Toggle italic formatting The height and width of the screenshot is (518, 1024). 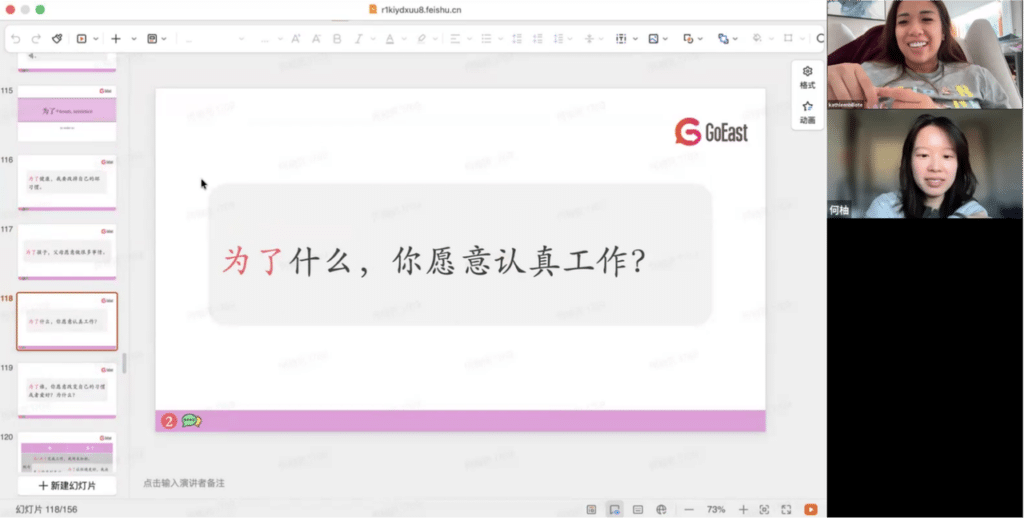359,39
